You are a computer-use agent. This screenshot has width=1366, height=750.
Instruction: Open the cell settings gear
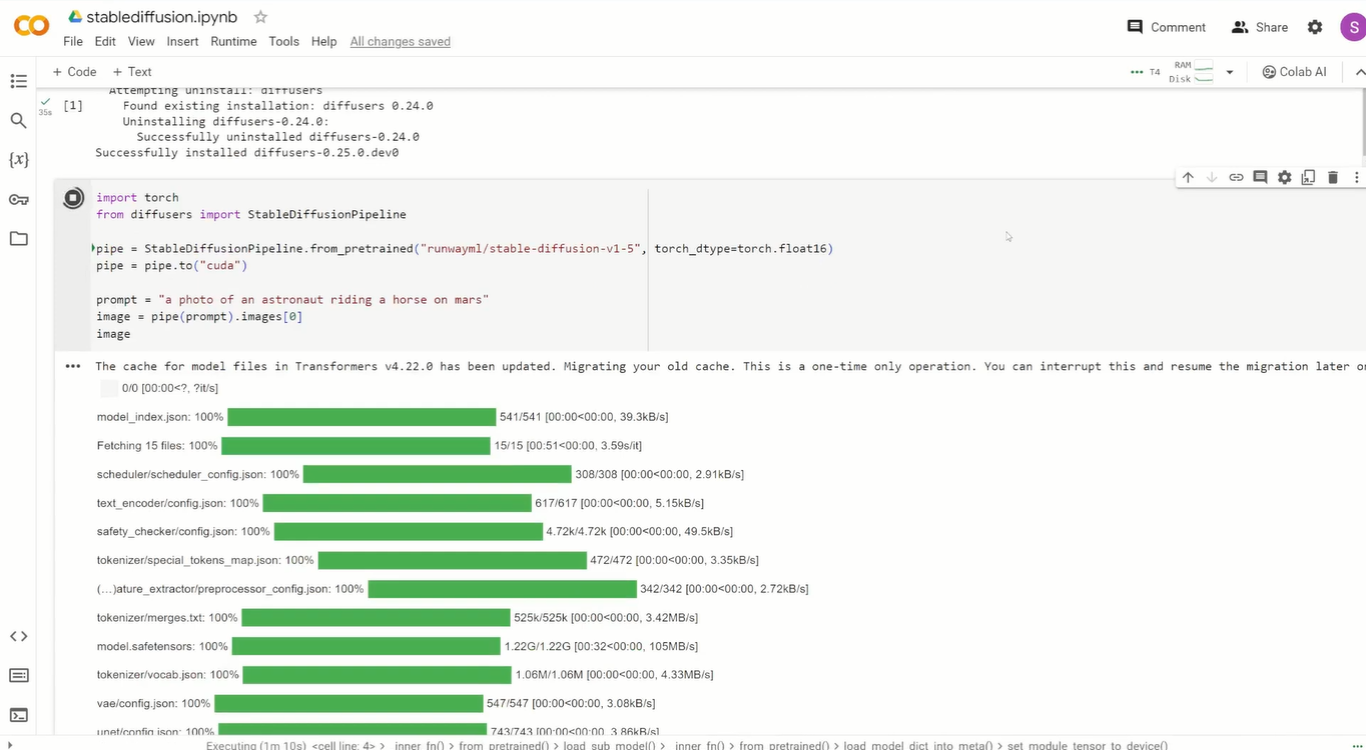click(1284, 177)
